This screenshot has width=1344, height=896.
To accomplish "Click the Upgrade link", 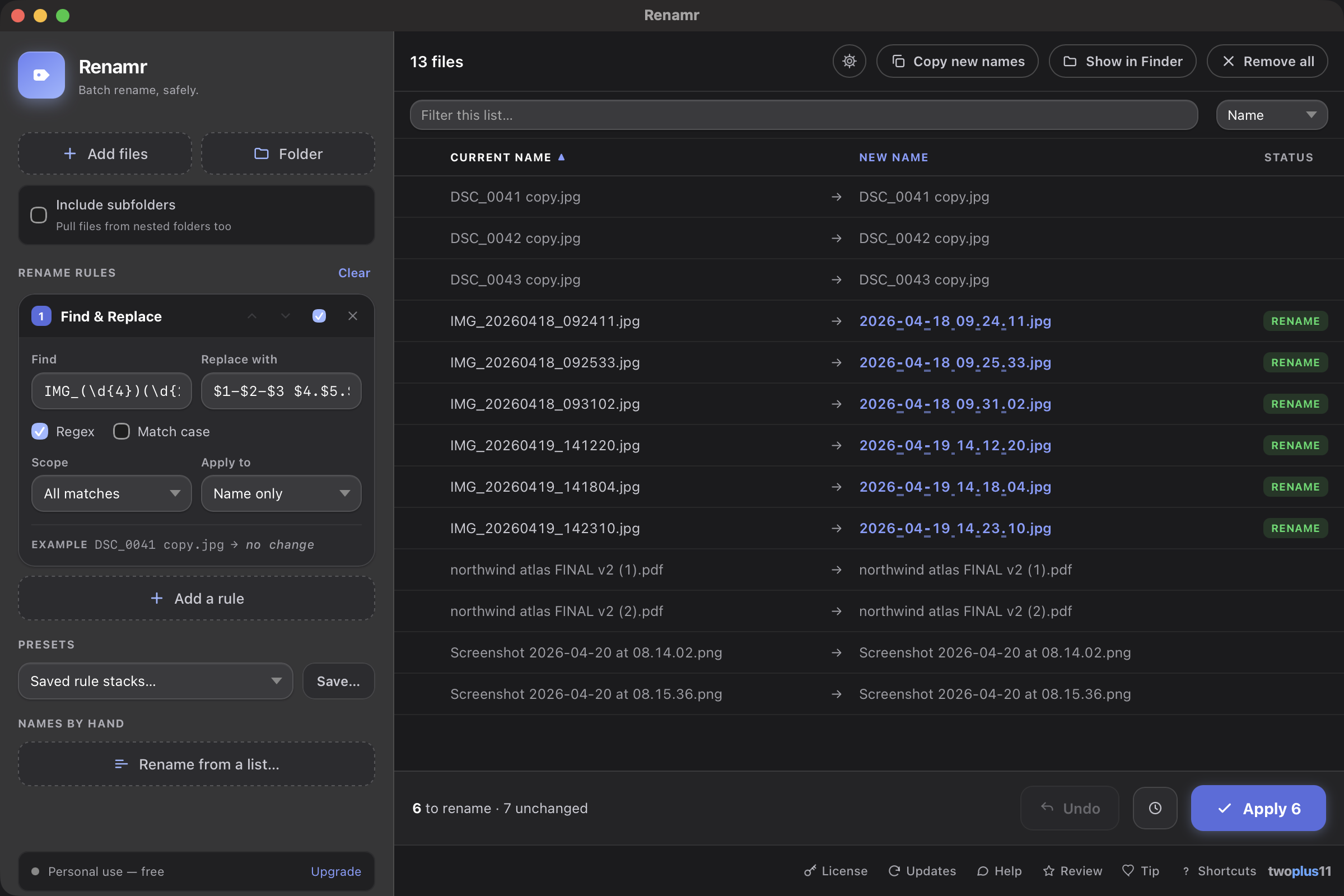I will point(335,871).
